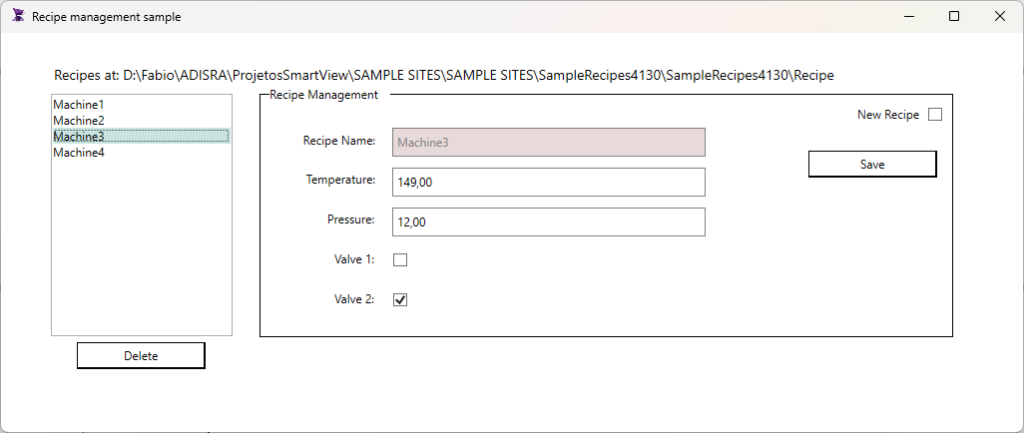Click the Recipe Name field showing Machine3

click(548, 142)
